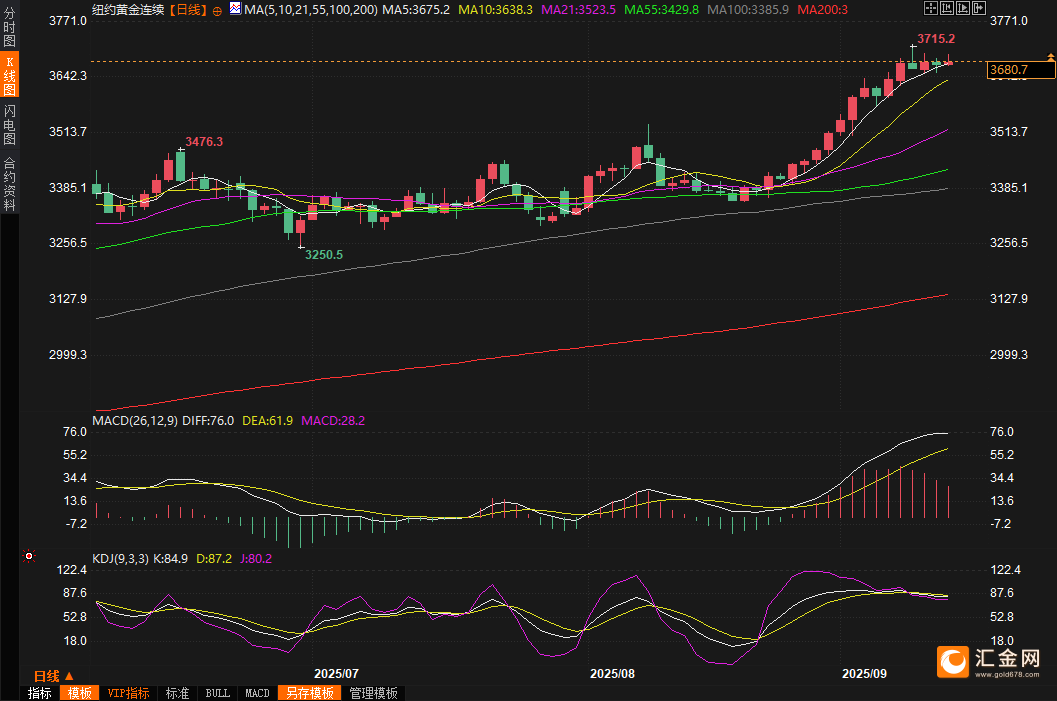
Task: Click the orange arrow on the price tag
Action: (x=1050, y=58)
